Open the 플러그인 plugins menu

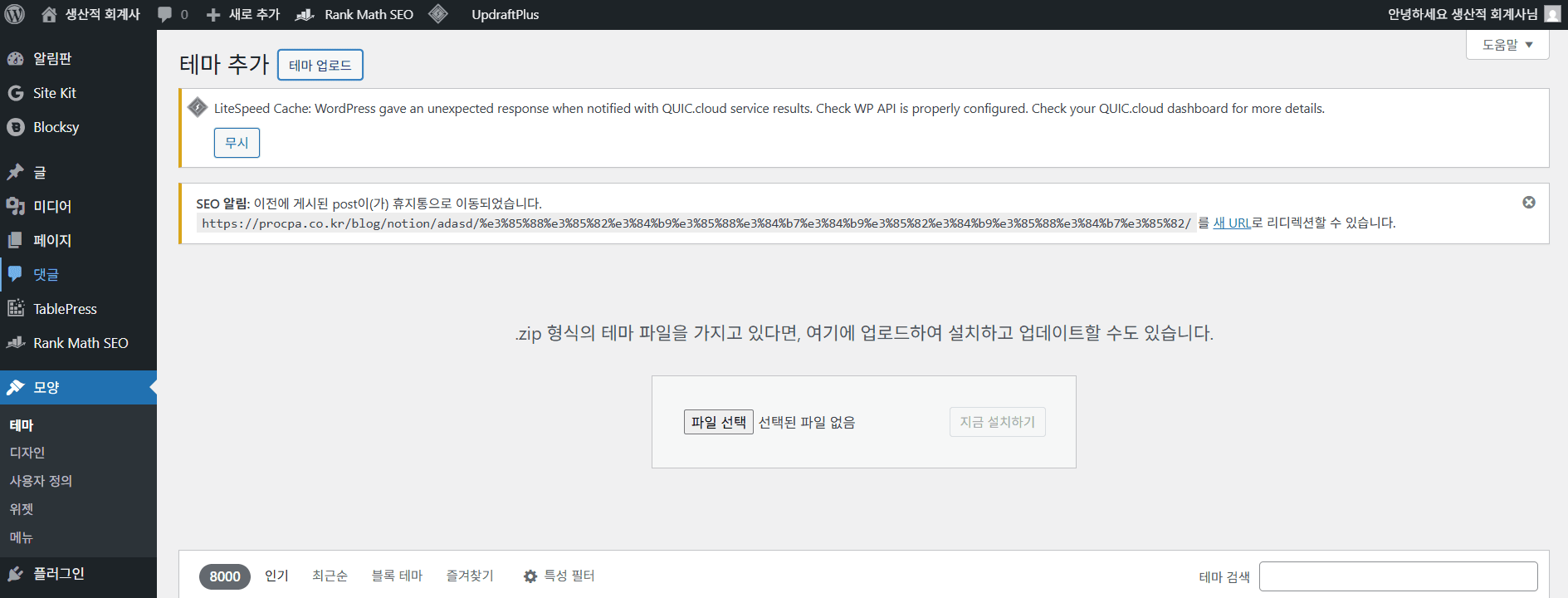[x=58, y=574]
